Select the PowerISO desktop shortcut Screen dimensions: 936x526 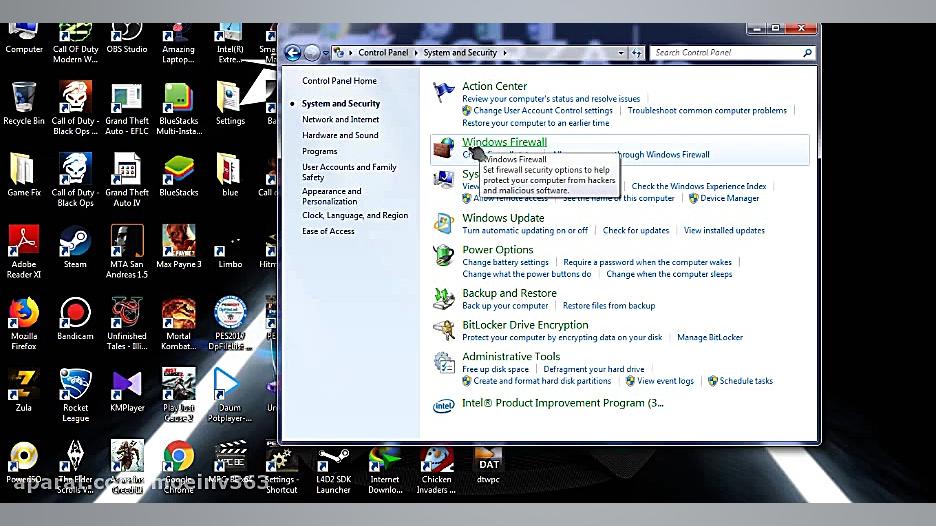tap(24, 463)
